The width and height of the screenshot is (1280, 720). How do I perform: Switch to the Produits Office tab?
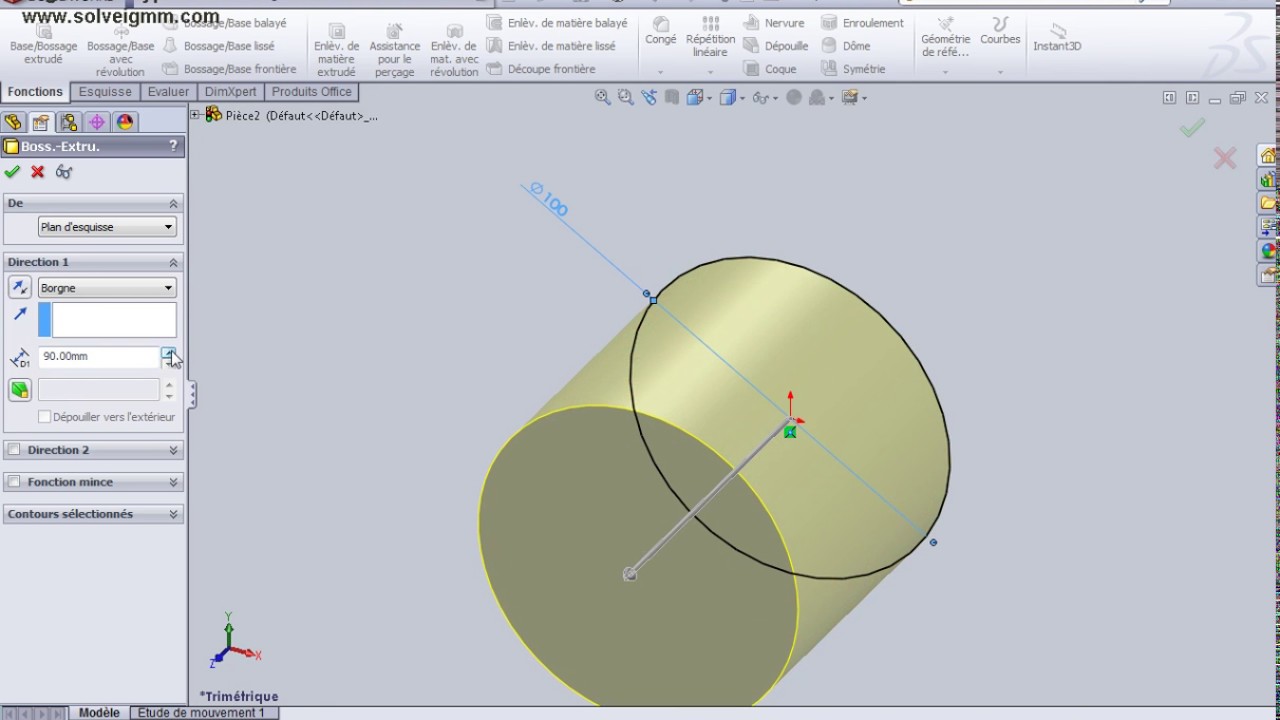pyautogui.click(x=312, y=92)
